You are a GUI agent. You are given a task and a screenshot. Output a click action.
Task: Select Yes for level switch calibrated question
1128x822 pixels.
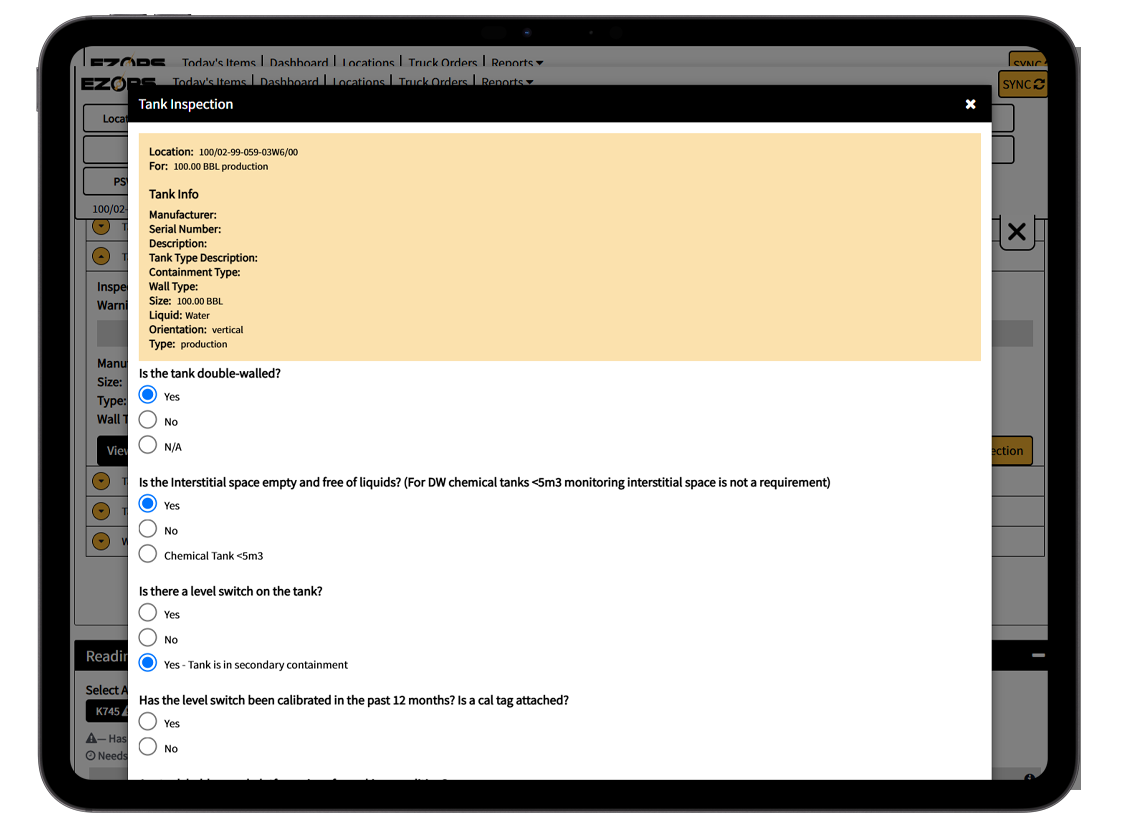(148, 722)
